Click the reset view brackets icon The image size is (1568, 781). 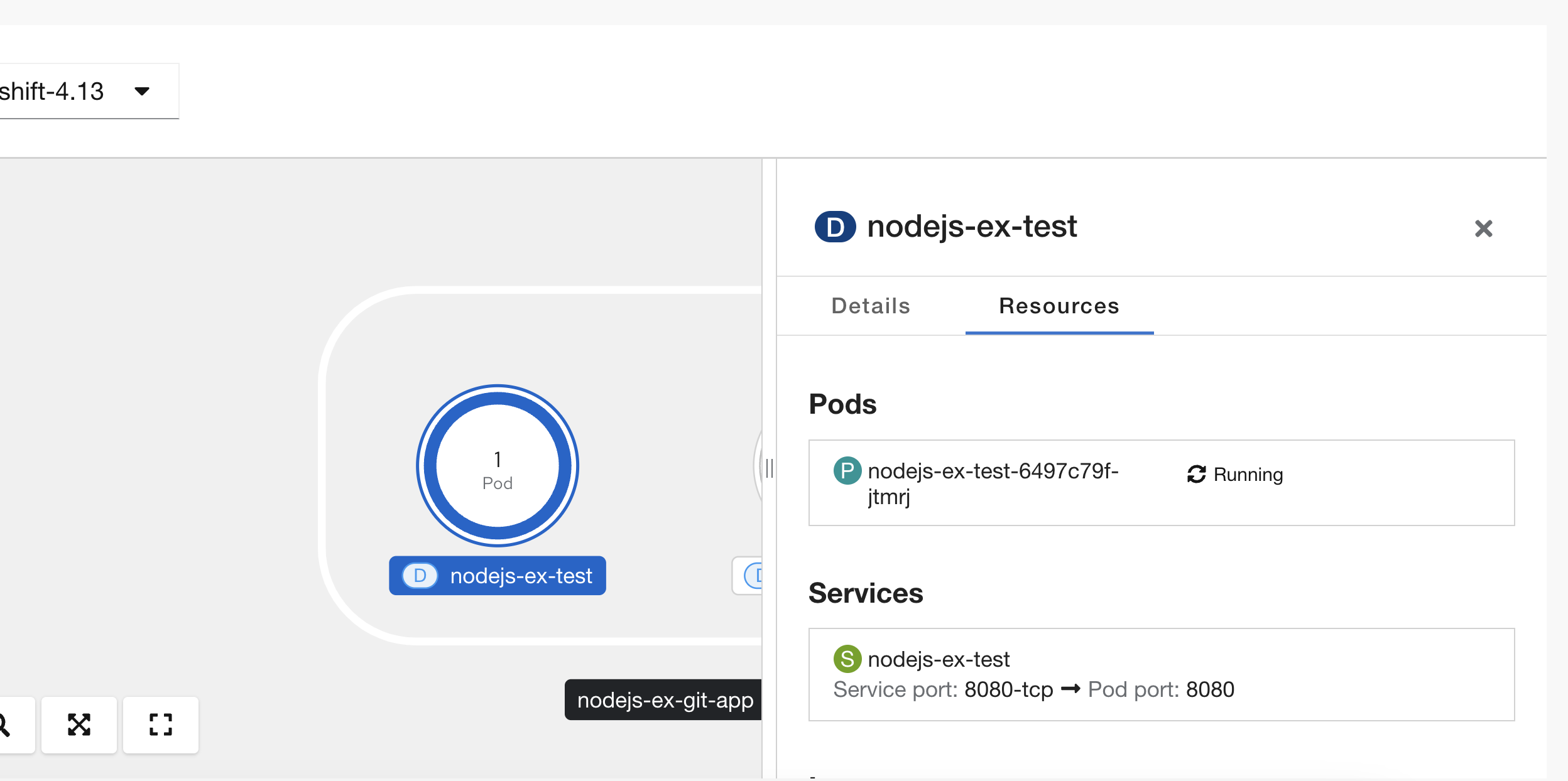pos(161,725)
